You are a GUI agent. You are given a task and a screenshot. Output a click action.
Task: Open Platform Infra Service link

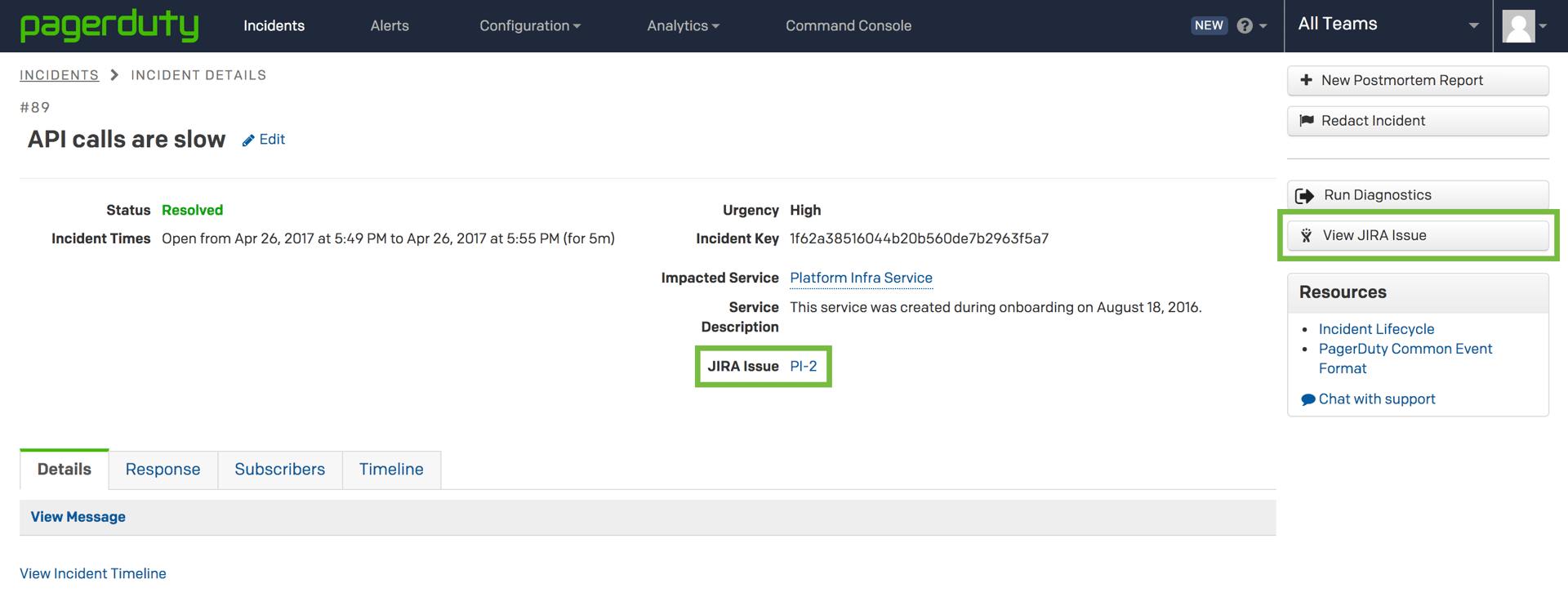tap(861, 278)
